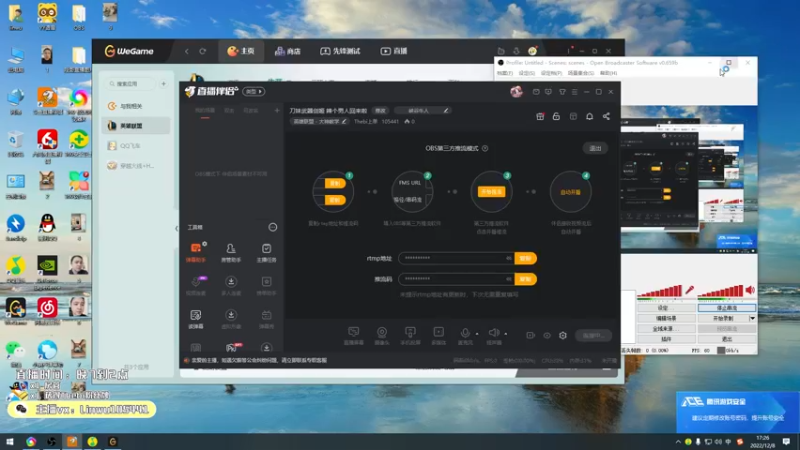Image resolution: width=800 pixels, height=450 pixels.
Task: Share the live stream
Action: [x=606, y=116]
